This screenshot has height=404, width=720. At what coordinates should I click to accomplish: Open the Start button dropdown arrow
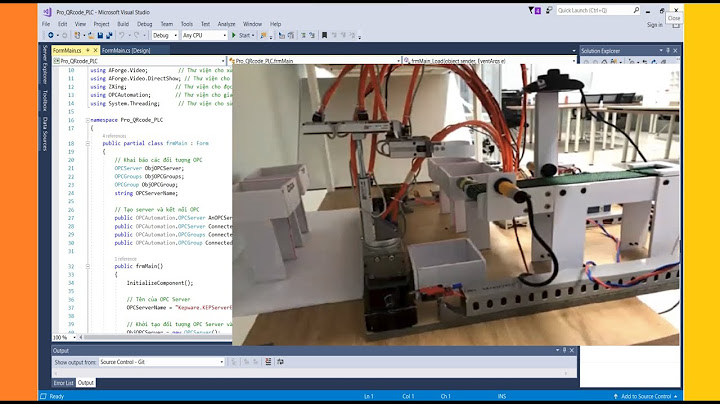253,35
